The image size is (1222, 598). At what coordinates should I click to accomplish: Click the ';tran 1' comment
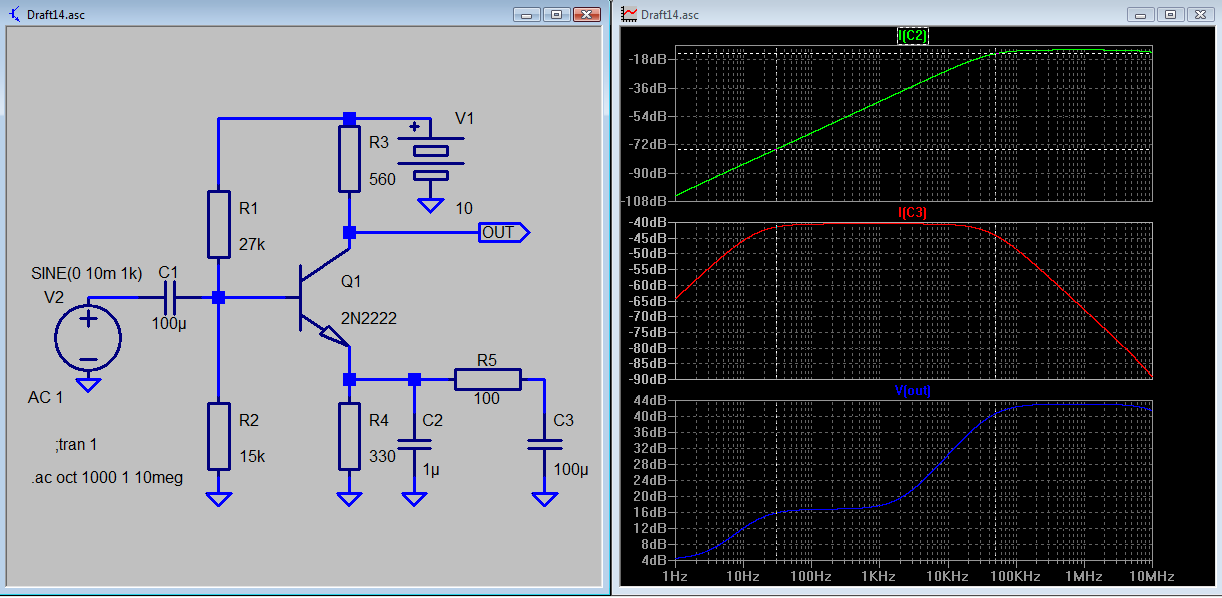click(x=76, y=444)
